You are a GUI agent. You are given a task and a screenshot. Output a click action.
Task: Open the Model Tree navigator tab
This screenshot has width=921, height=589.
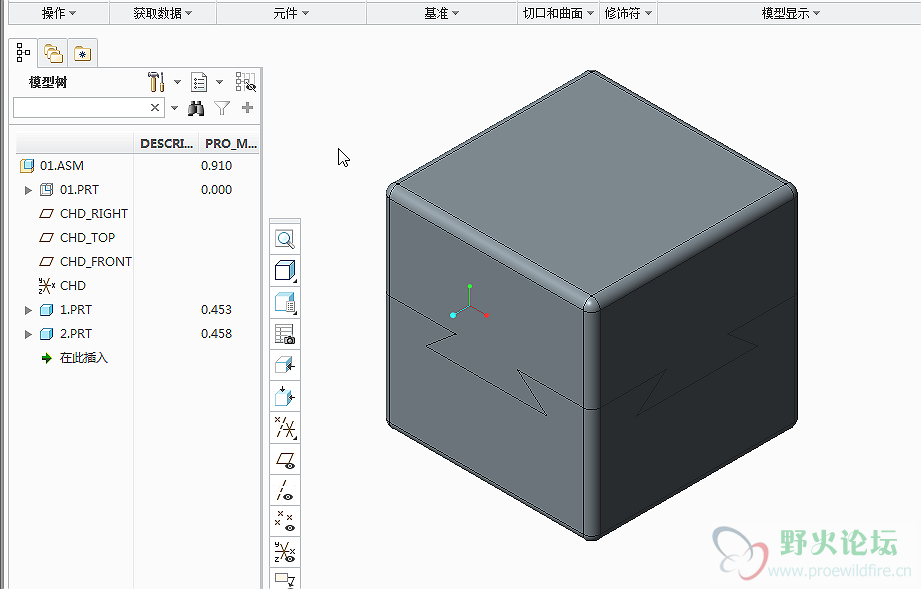tap(23, 53)
